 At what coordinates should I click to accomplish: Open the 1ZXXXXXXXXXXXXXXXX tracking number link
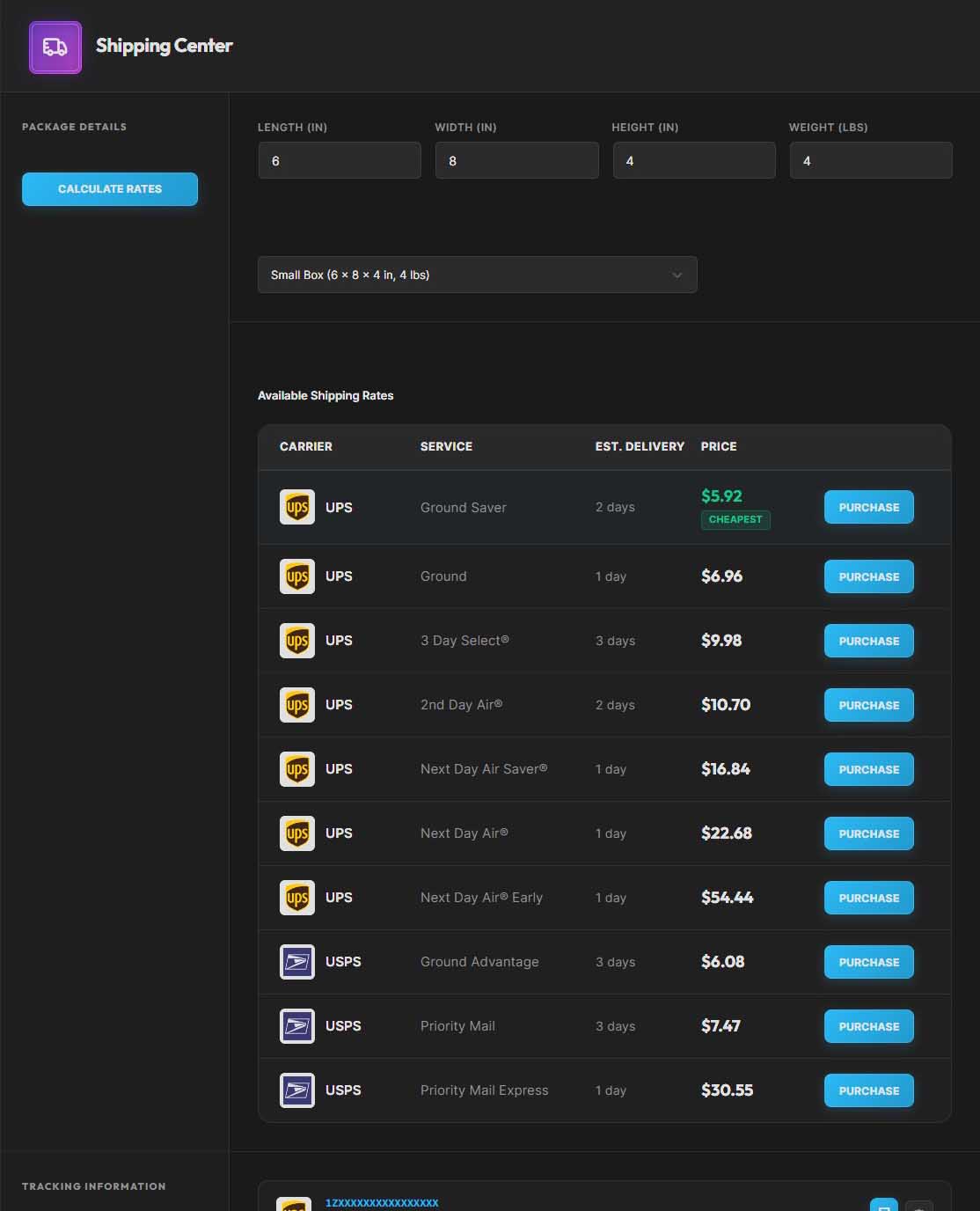382,1203
